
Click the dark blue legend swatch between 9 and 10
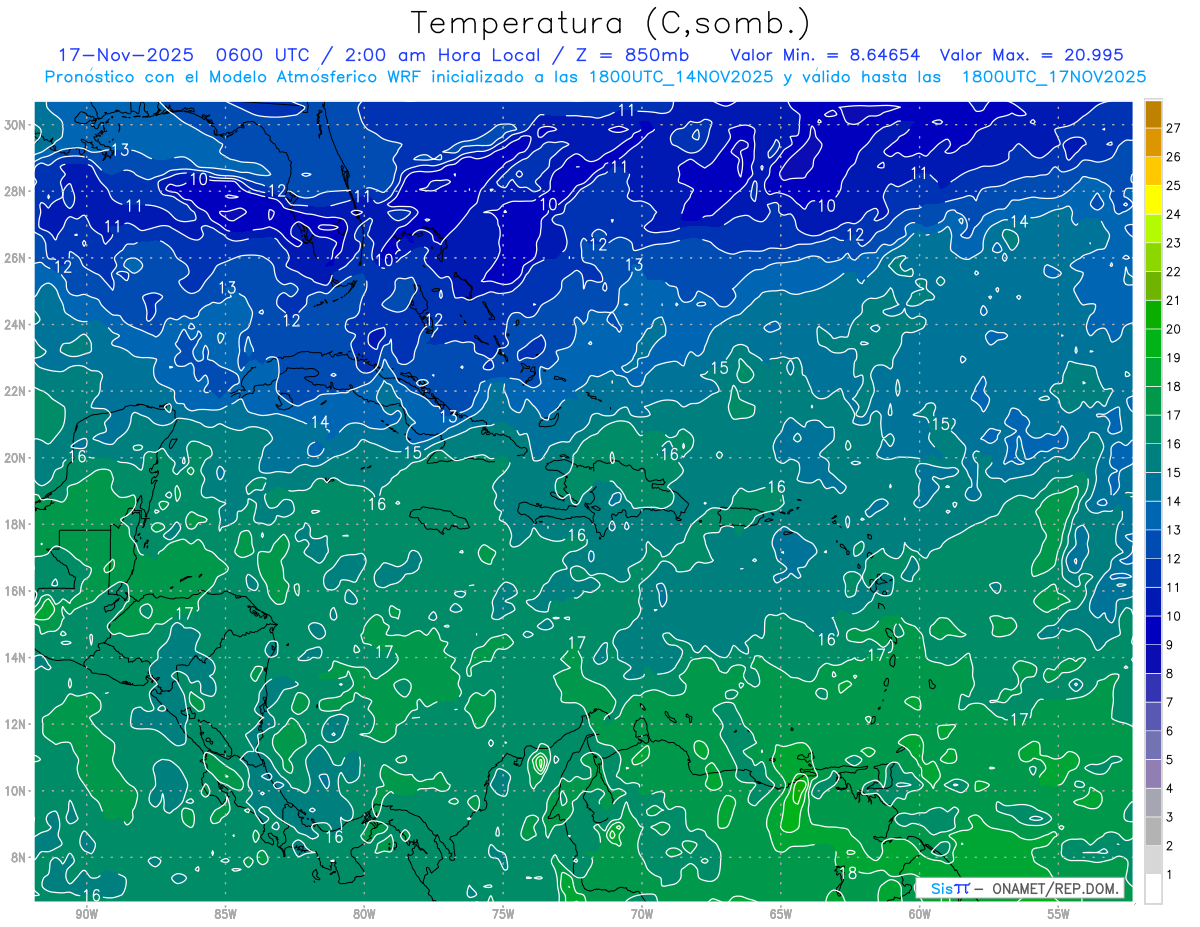click(x=1153, y=630)
